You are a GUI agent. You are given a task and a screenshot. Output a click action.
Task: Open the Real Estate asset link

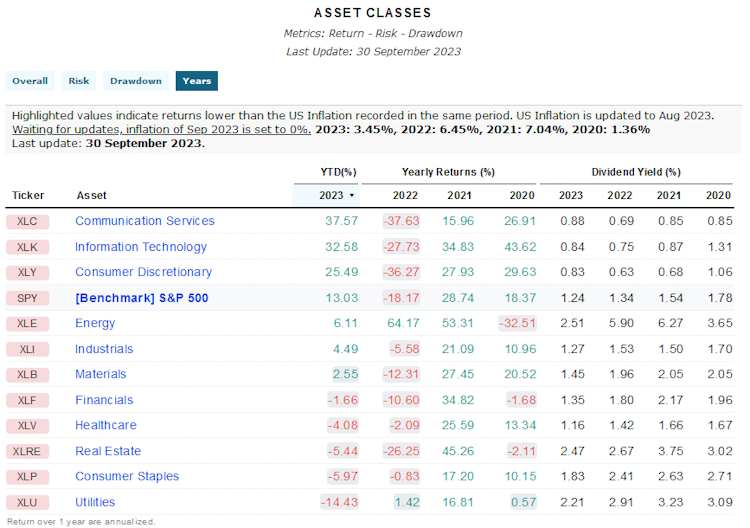point(108,451)
